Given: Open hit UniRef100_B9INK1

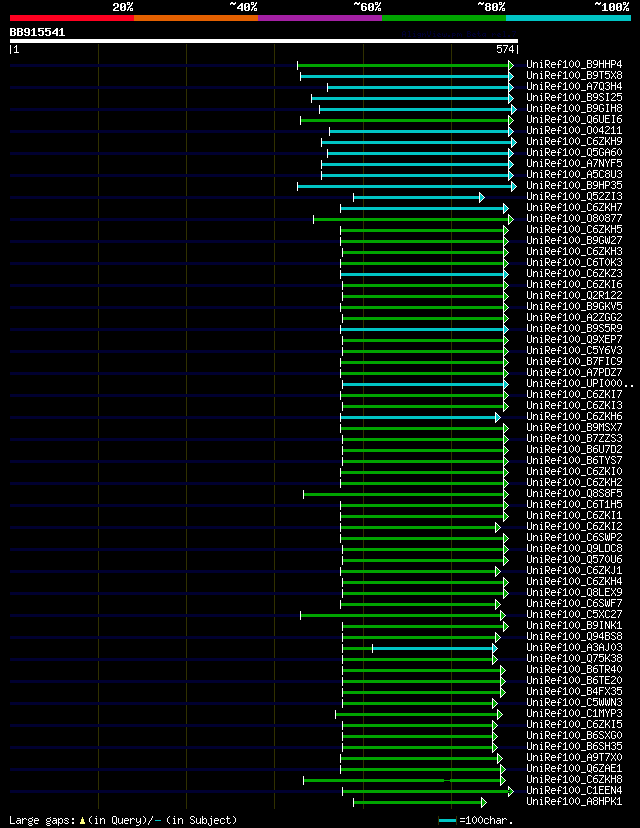Looking at the screenshot, I should [574, 625].
